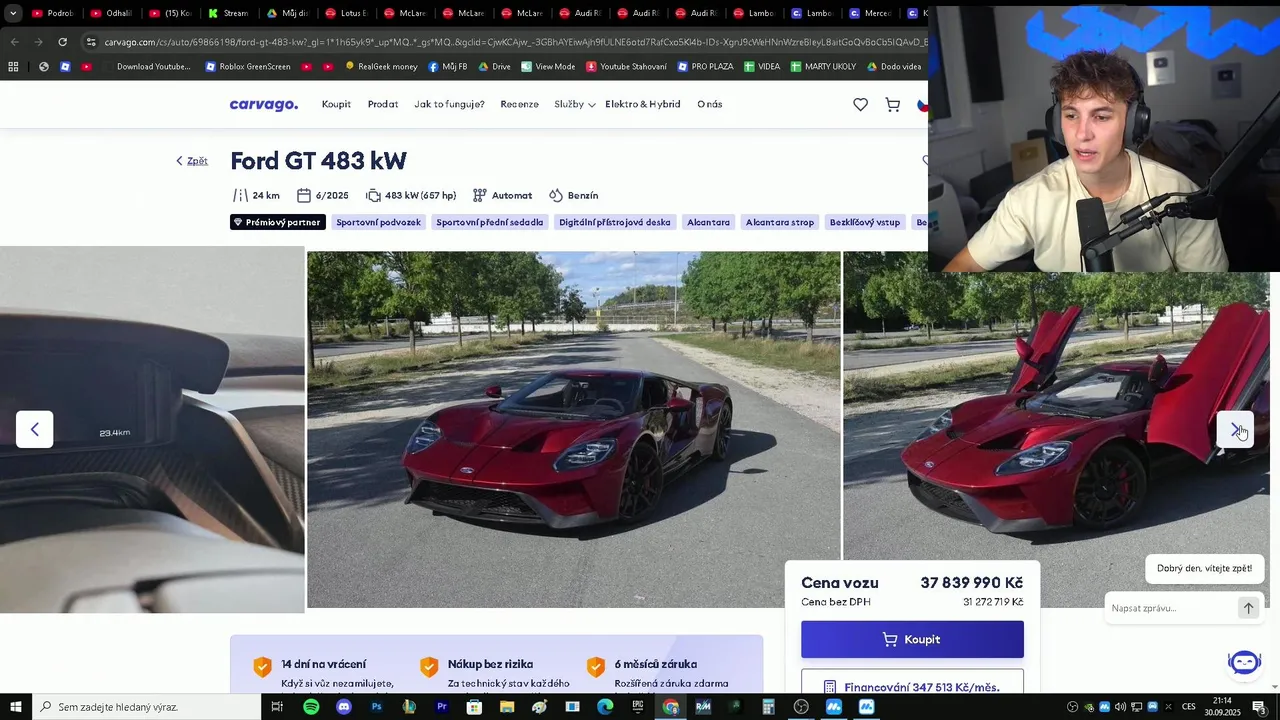The height and width of the screenshot is (720, 1280).
Task: Click the Digitální přístrojová deska tag
Action: tap(615, 222)
